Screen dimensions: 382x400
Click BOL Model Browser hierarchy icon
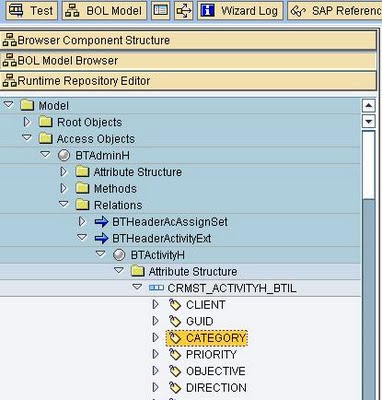pos(9,60)
